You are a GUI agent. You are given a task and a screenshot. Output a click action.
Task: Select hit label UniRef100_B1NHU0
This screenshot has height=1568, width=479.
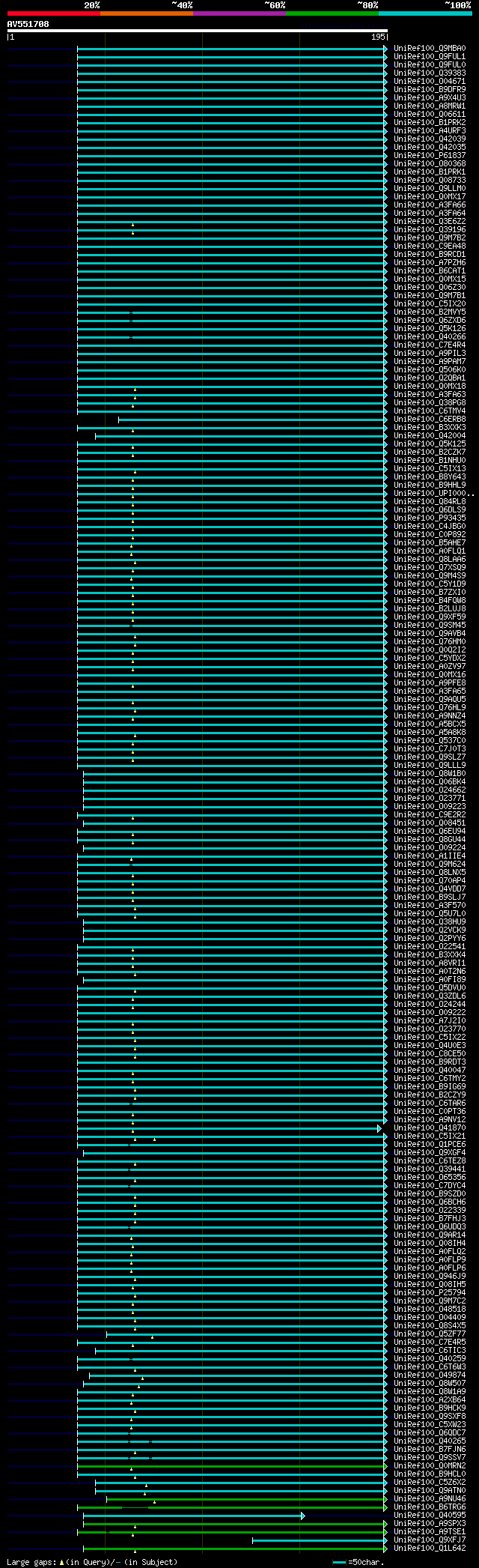pyautogui.click(x=430, y=460)
